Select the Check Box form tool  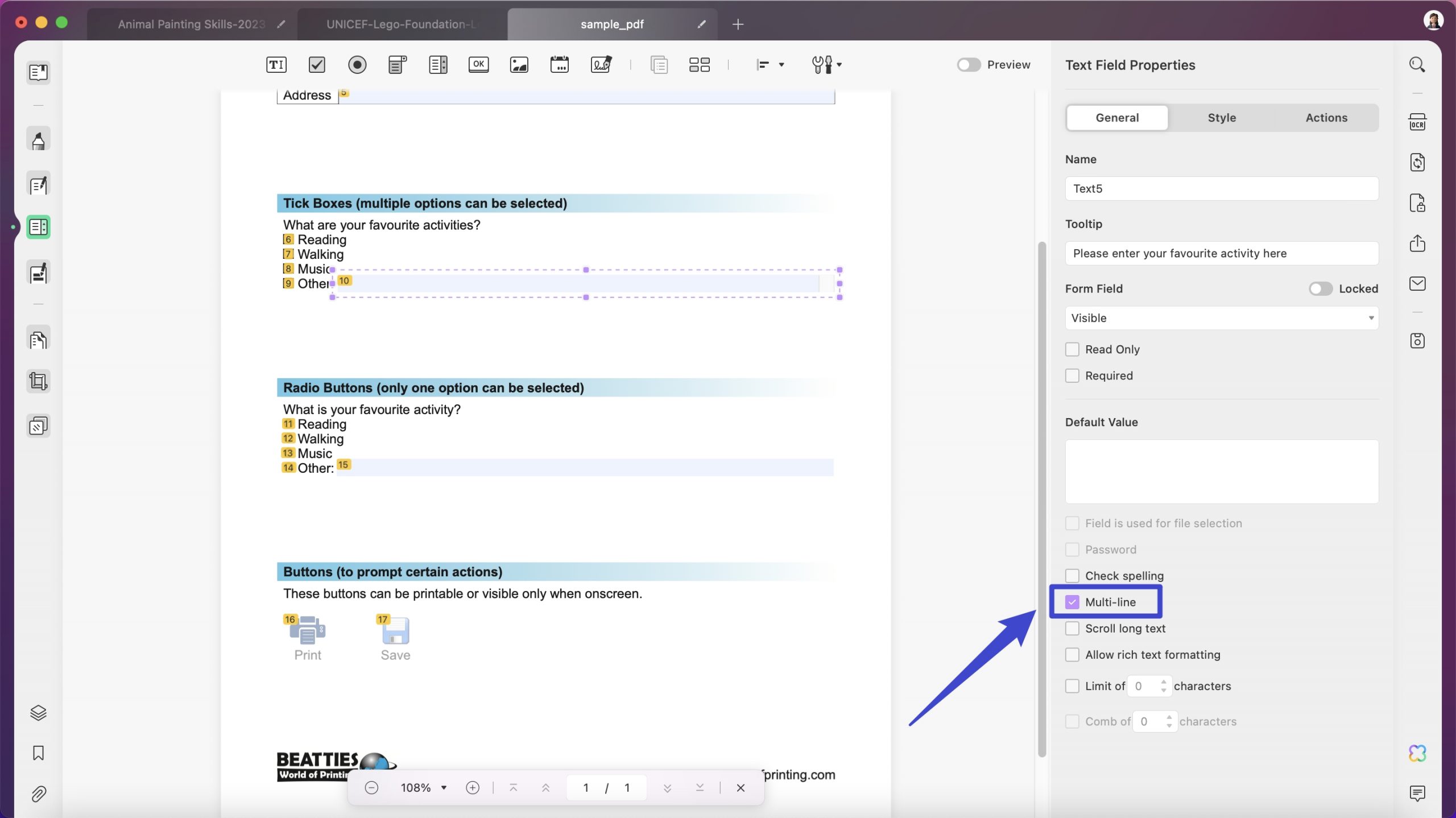point(316,64)
